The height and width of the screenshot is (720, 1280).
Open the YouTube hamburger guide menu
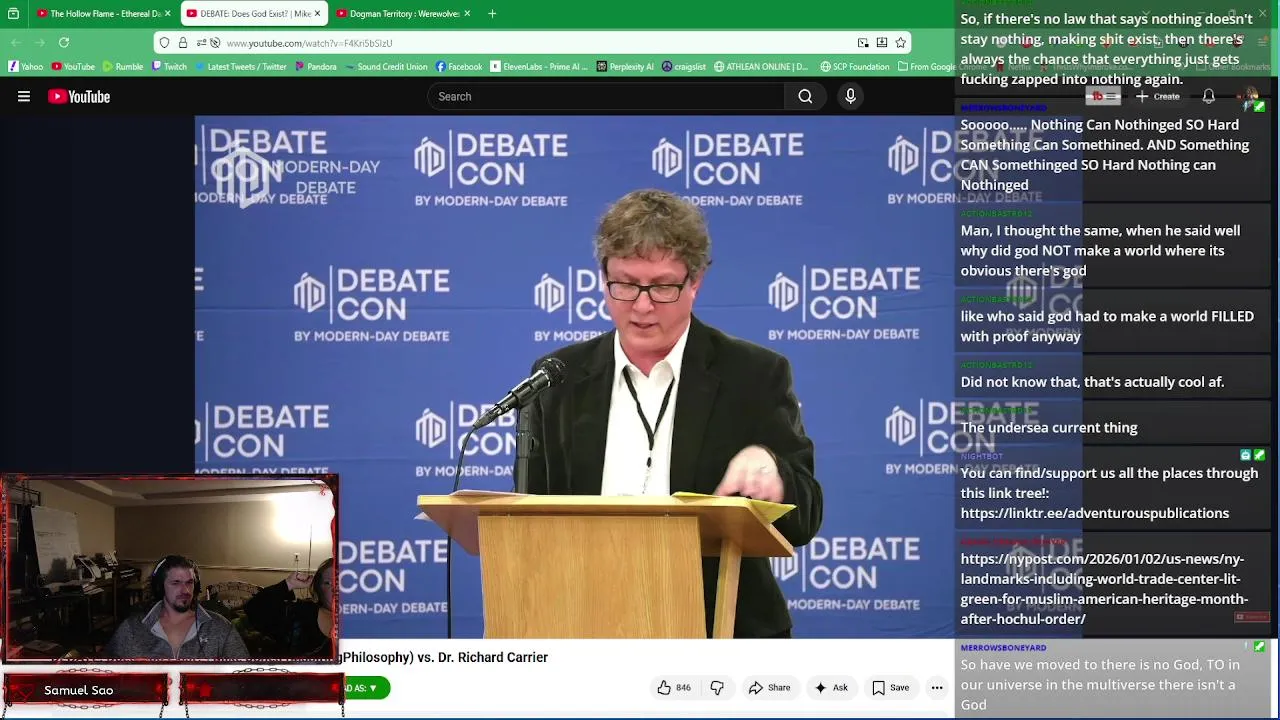coord(24,97)
